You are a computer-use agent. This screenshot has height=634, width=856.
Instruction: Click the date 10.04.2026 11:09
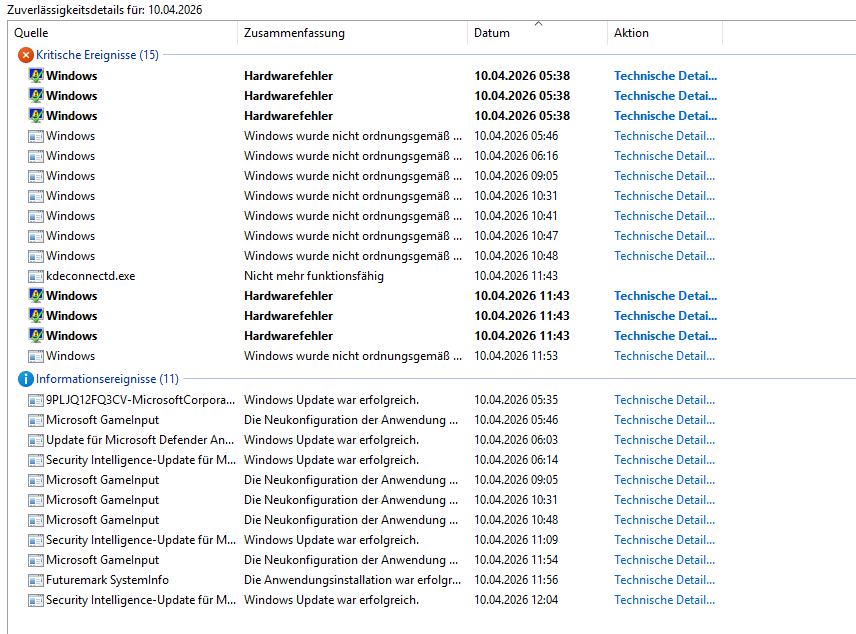516,540
